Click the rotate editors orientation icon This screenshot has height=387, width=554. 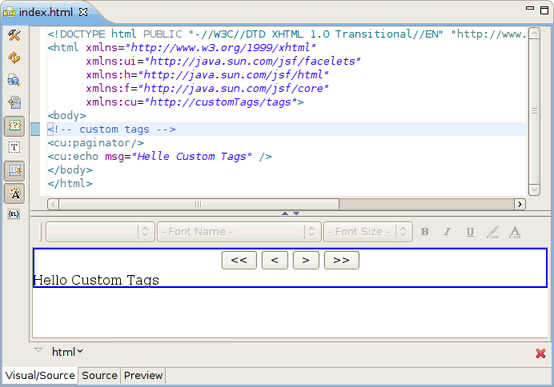(x=14, y=103)
